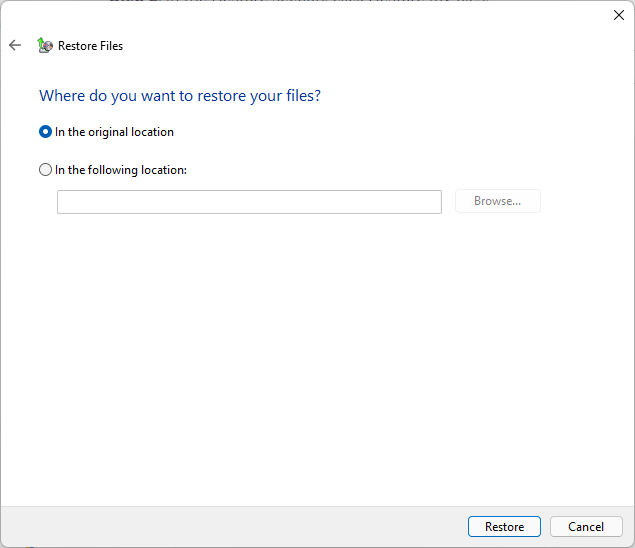Click the 'Restore Files' title text
Screen dimensions: 635x548
(x=90, y=46)
